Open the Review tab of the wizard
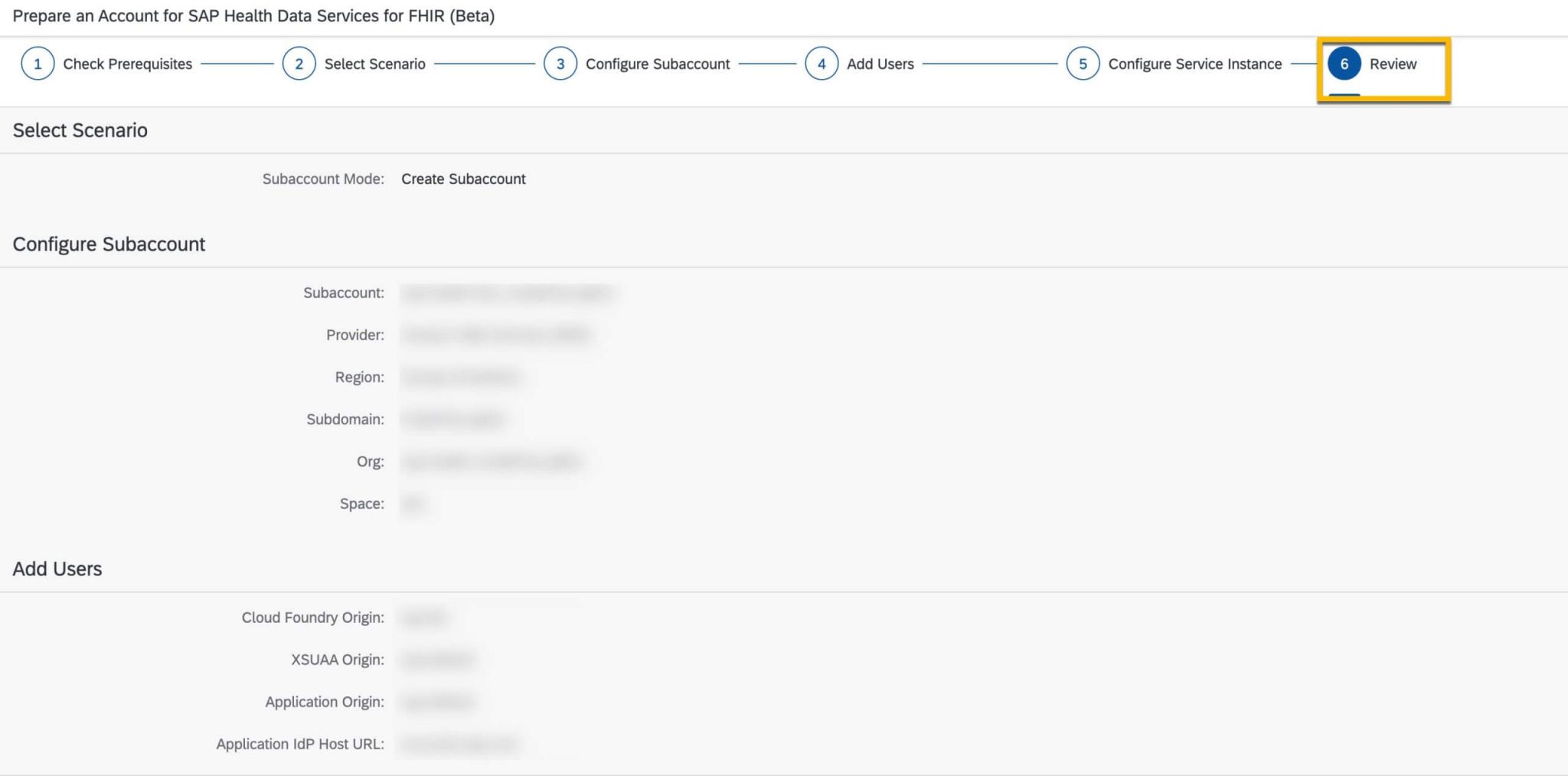The height and width of the screenshot is (776, 1568). click(x=1393, y=64)
